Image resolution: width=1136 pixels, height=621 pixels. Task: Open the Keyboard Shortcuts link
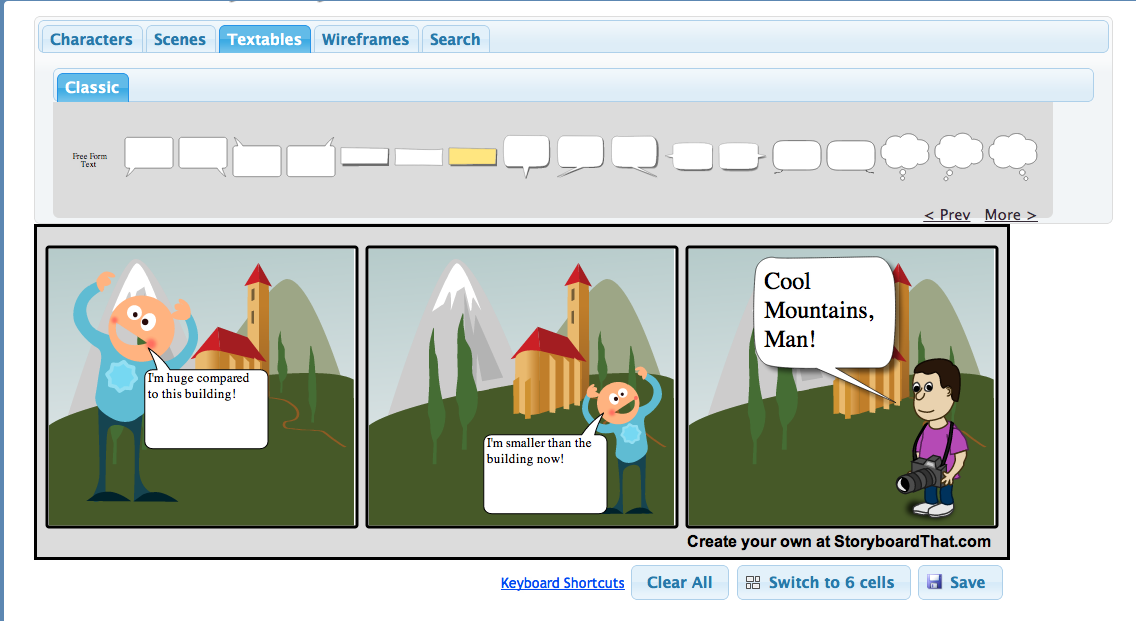(x=562, y=583)
